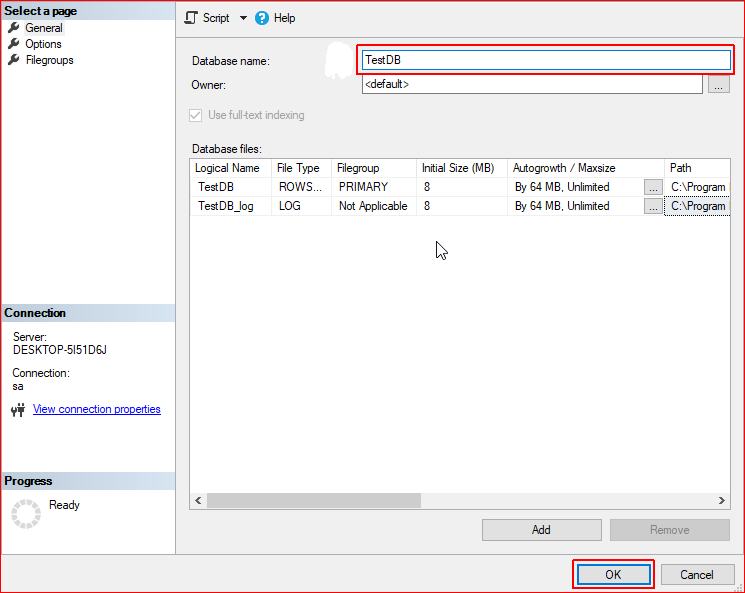The width and height of the screenshot is (745, 593).
Task: Select the Filegroups page wrench icon
Action: [x=14, y=60]
